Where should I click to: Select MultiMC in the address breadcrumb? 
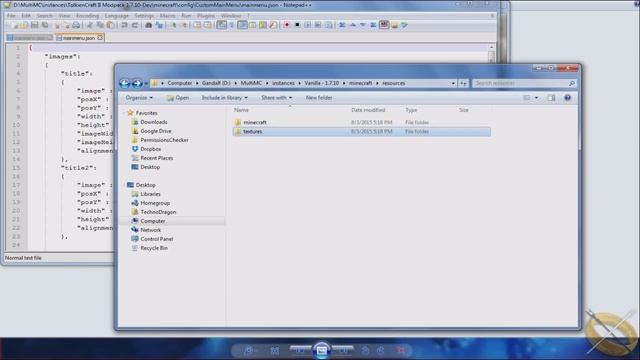tap(251, 83)
